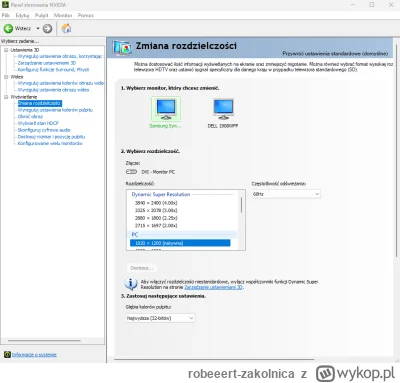Open Konfiguruj funkcje Surround, PhysX
Image resolution: width=400 pixels, height=383 pixels.
(53, 70)
